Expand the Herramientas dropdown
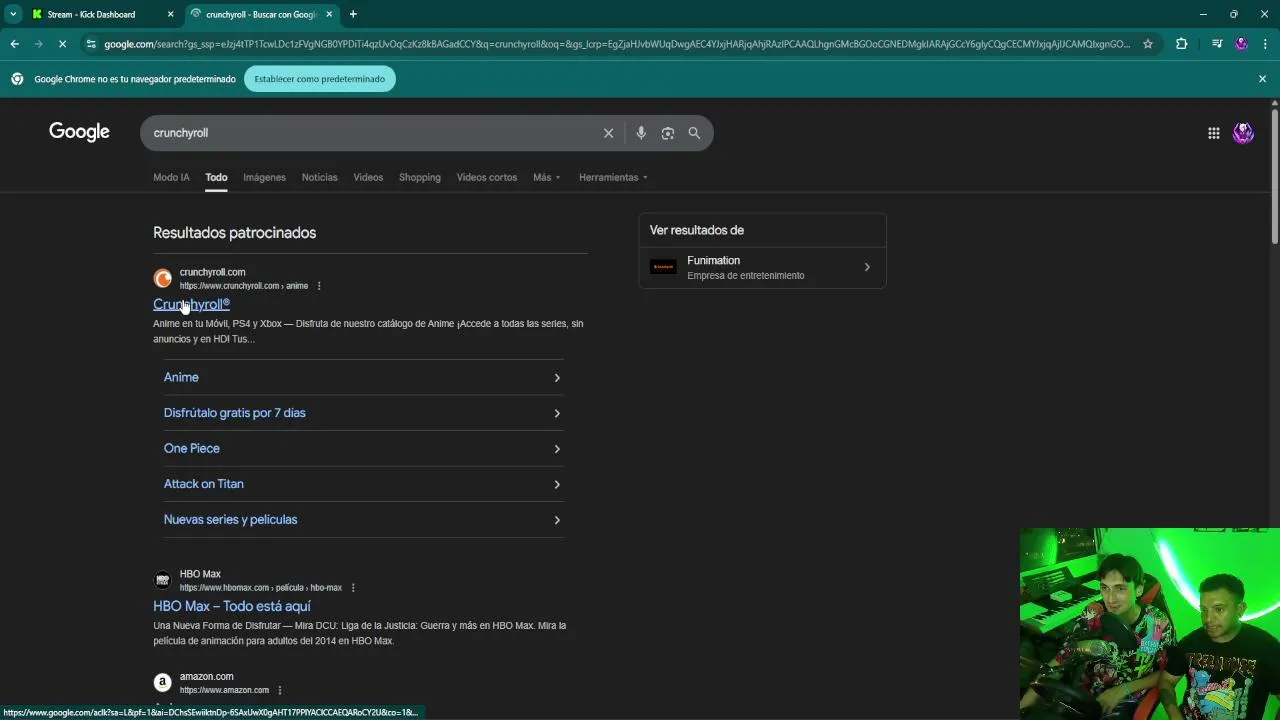Image resolution: width=1280 pixels, height=720 pixels. [x=613, y=177]
